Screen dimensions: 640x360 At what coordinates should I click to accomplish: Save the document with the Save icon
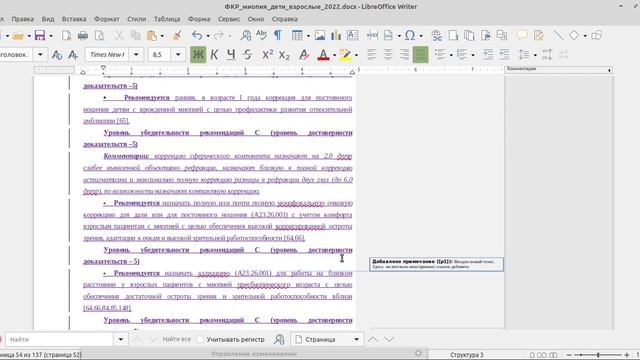(40, 36)
